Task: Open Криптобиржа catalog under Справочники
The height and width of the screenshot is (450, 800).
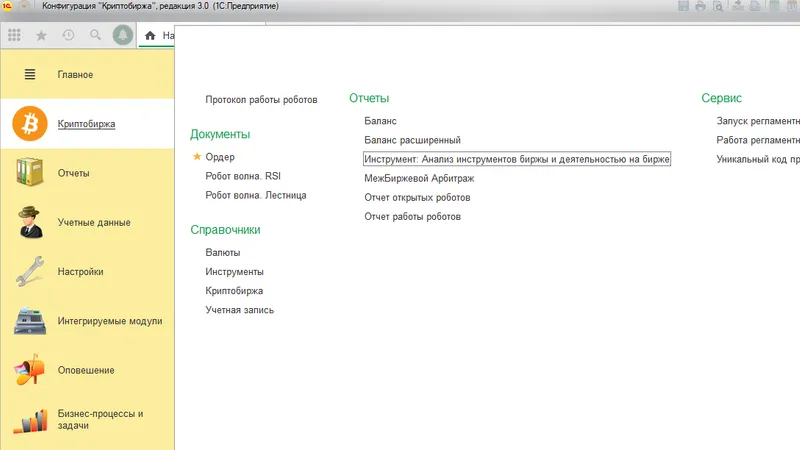Action: pyautogui.click(x=234, y=291)
